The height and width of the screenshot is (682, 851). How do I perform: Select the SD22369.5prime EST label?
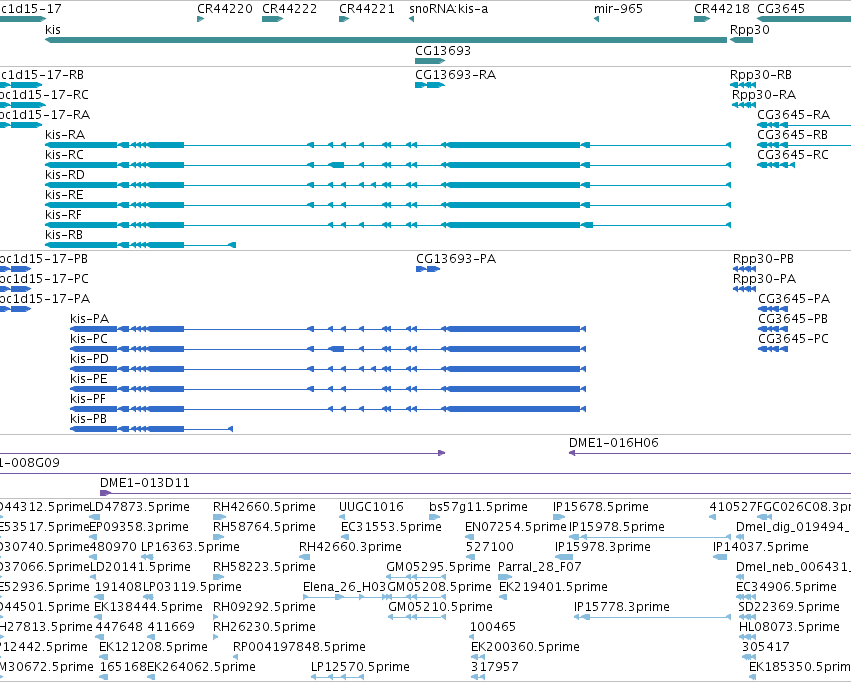click(x=789, y=607)
